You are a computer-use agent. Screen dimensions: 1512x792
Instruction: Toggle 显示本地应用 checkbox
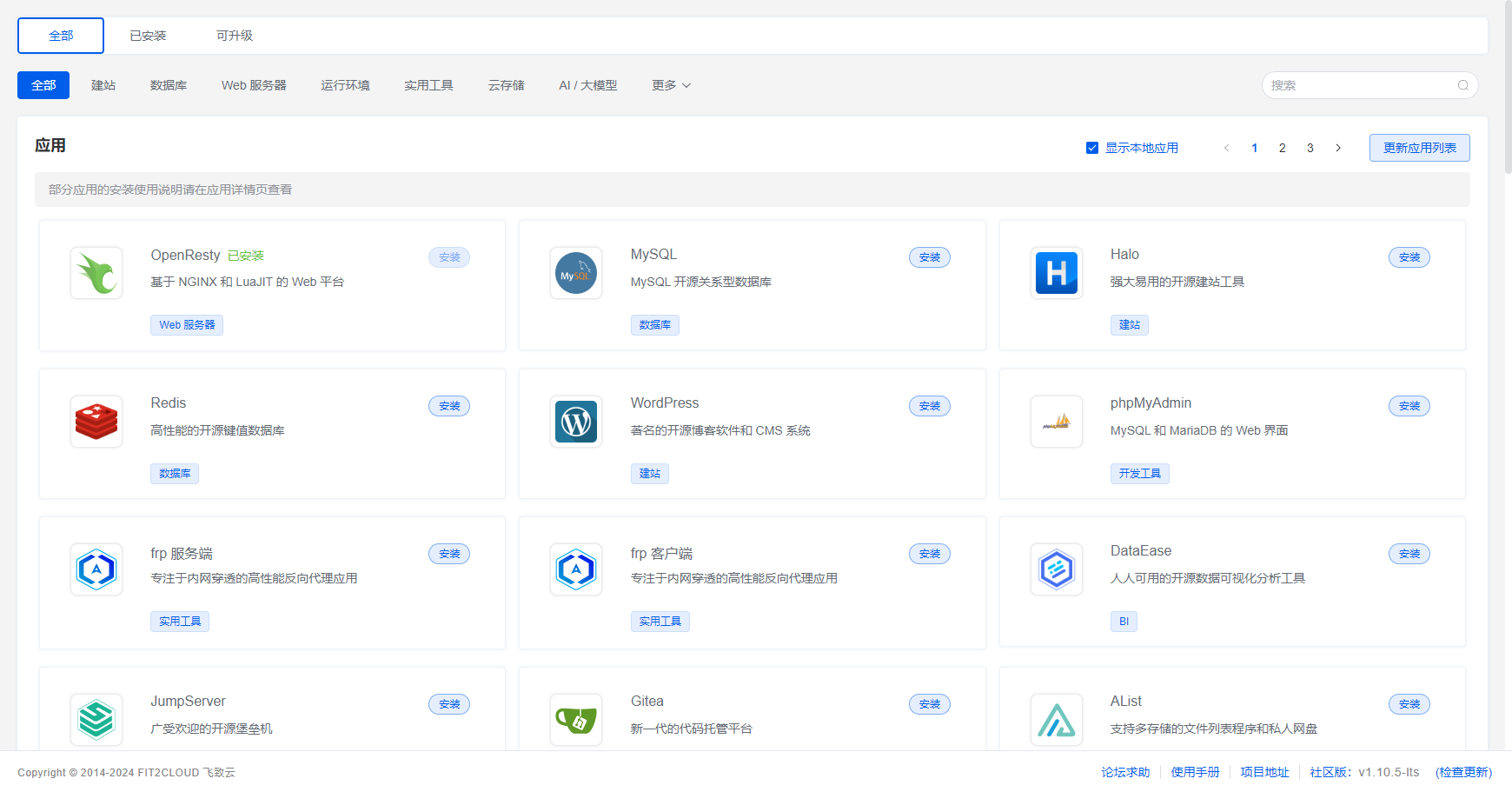pyautogui.click(x=1092, y=148)
